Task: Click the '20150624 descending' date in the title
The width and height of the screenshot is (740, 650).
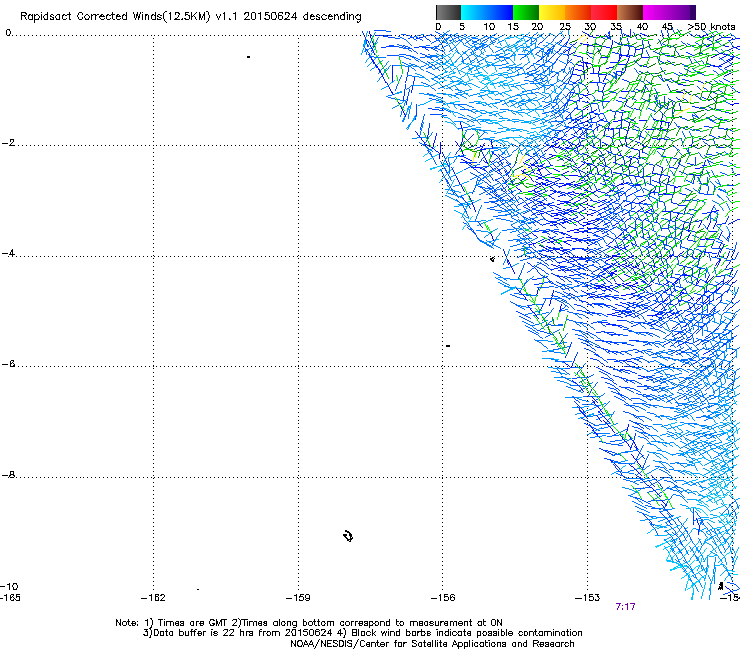Action: [x=303, y=17]
